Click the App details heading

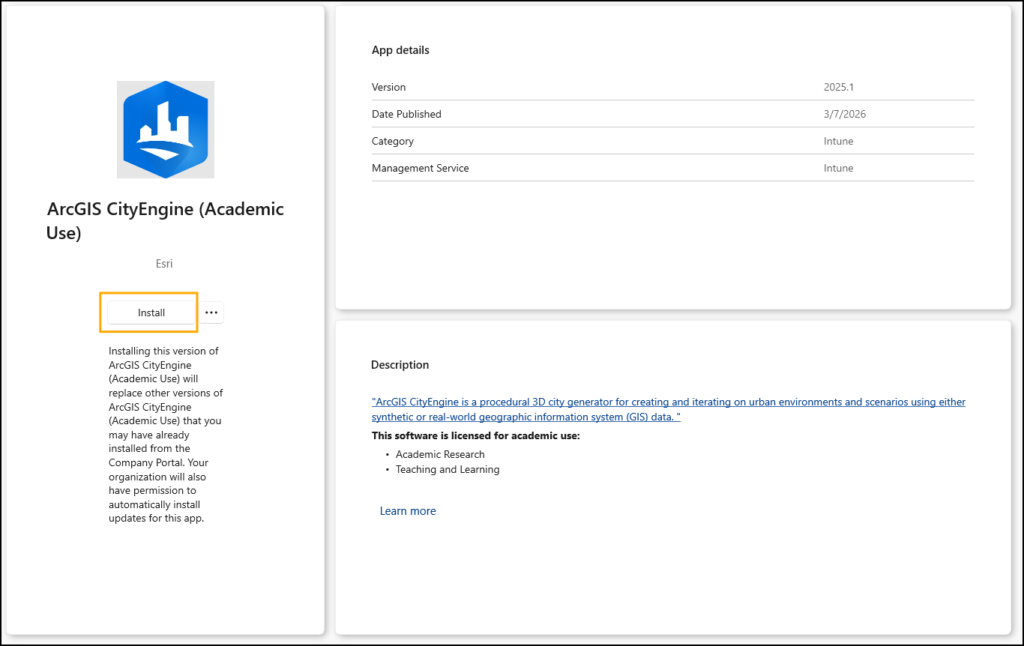pos(400,50)
